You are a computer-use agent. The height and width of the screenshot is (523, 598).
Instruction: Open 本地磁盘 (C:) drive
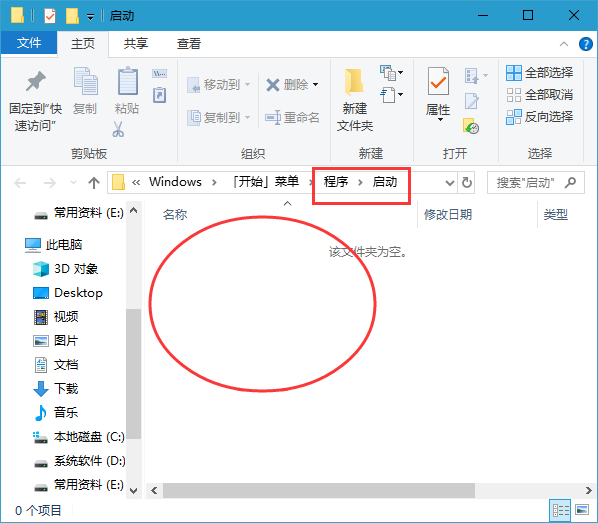point(79,437)
